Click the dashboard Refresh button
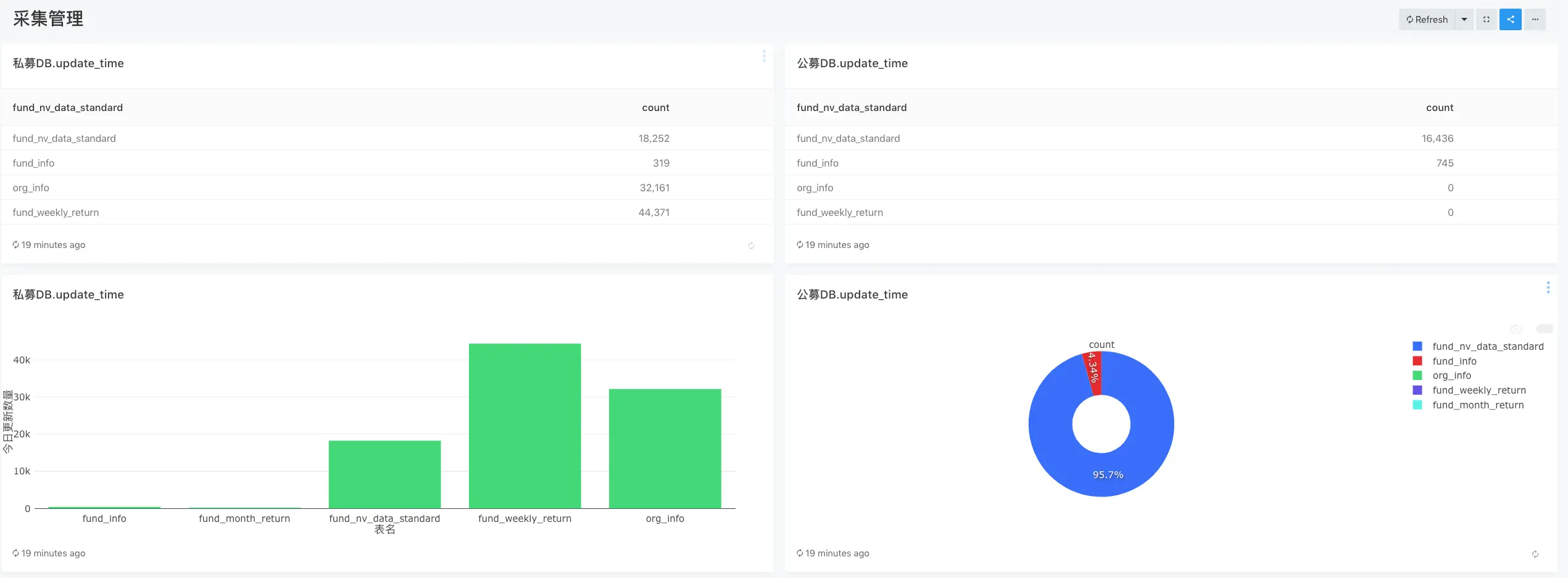 tap(1427, 20)
